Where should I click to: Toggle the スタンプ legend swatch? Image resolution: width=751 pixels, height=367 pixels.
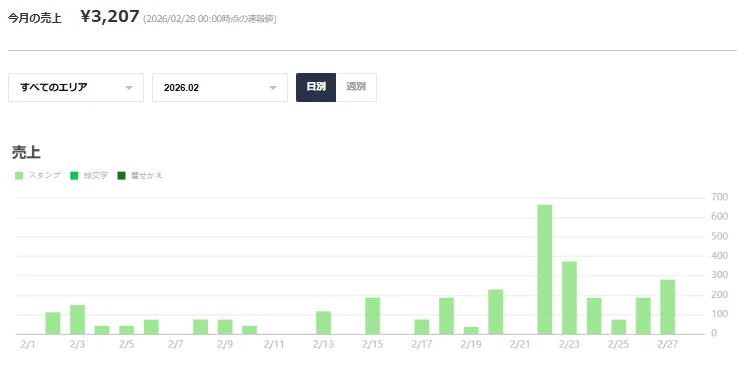point(19,176)
